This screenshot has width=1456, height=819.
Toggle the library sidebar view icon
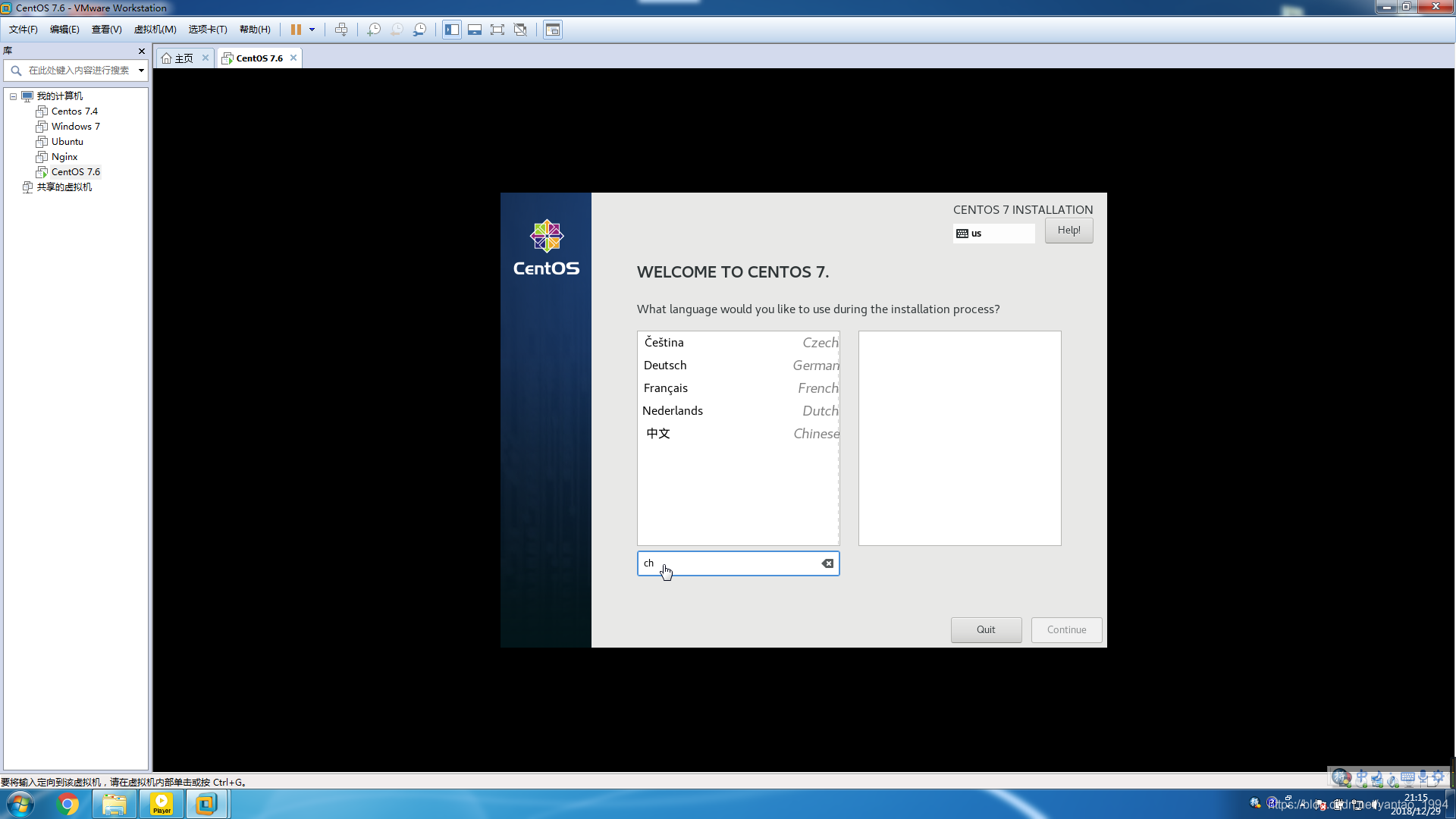[x=452, y=30]
